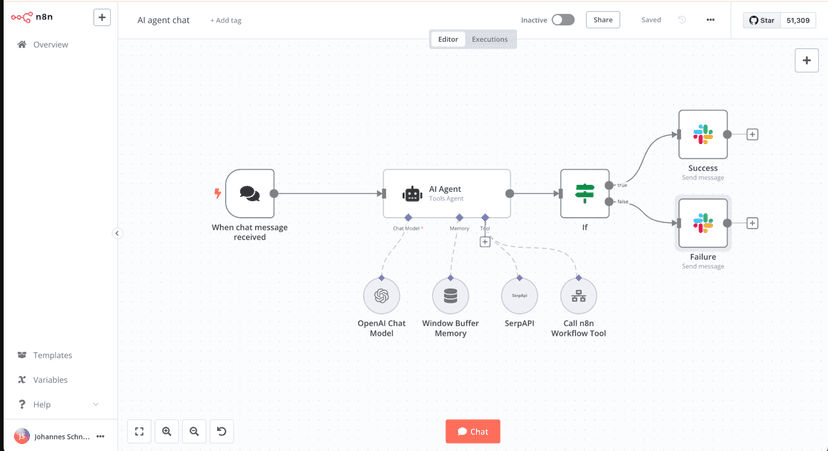Toggle the Inactive workflow switch

(x=563, y=20)
